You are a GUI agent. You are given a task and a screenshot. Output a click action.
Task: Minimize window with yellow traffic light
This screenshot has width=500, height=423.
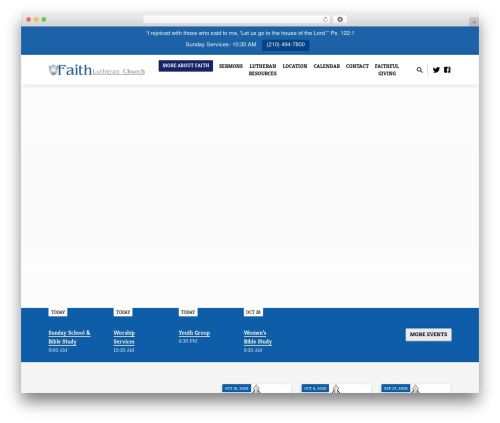pos(36,19)
